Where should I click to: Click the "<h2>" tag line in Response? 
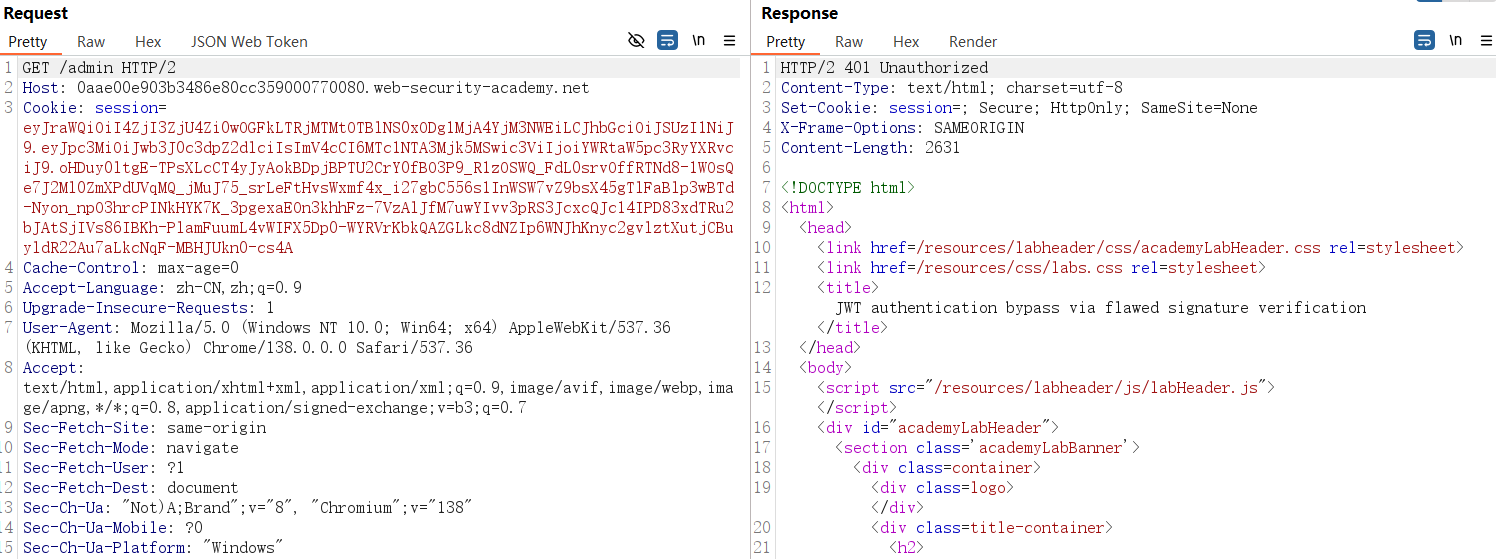[x=907, y=548]
